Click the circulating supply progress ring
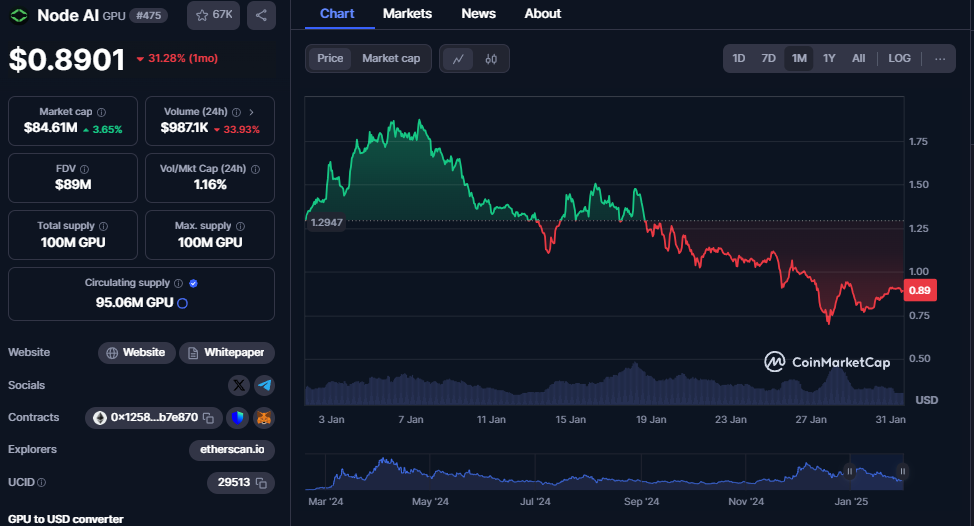 (183, 303)
